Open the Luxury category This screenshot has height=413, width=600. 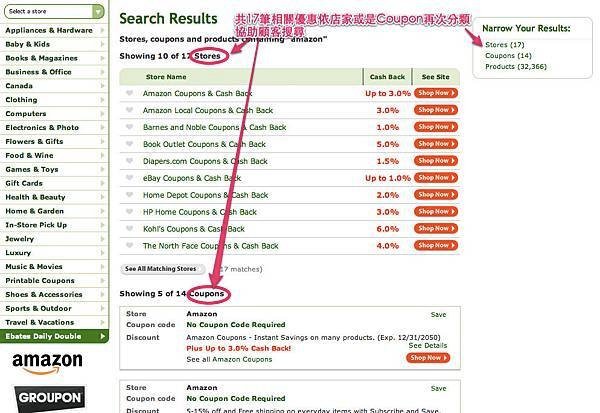pos(54,253)
